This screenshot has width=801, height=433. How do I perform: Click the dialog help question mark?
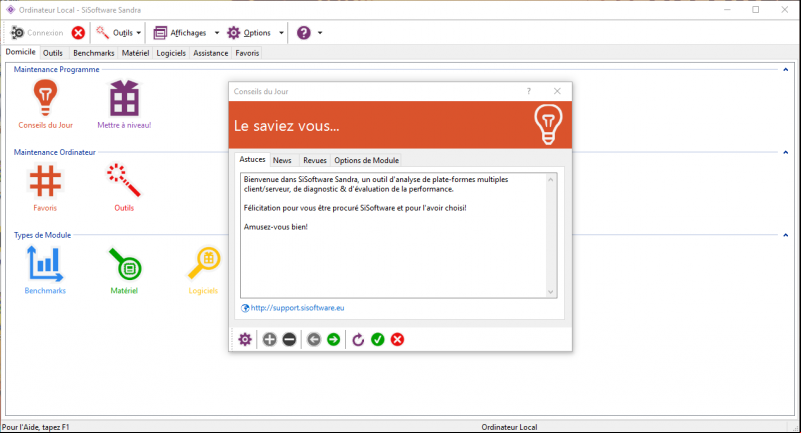click(x=529, y=91)
